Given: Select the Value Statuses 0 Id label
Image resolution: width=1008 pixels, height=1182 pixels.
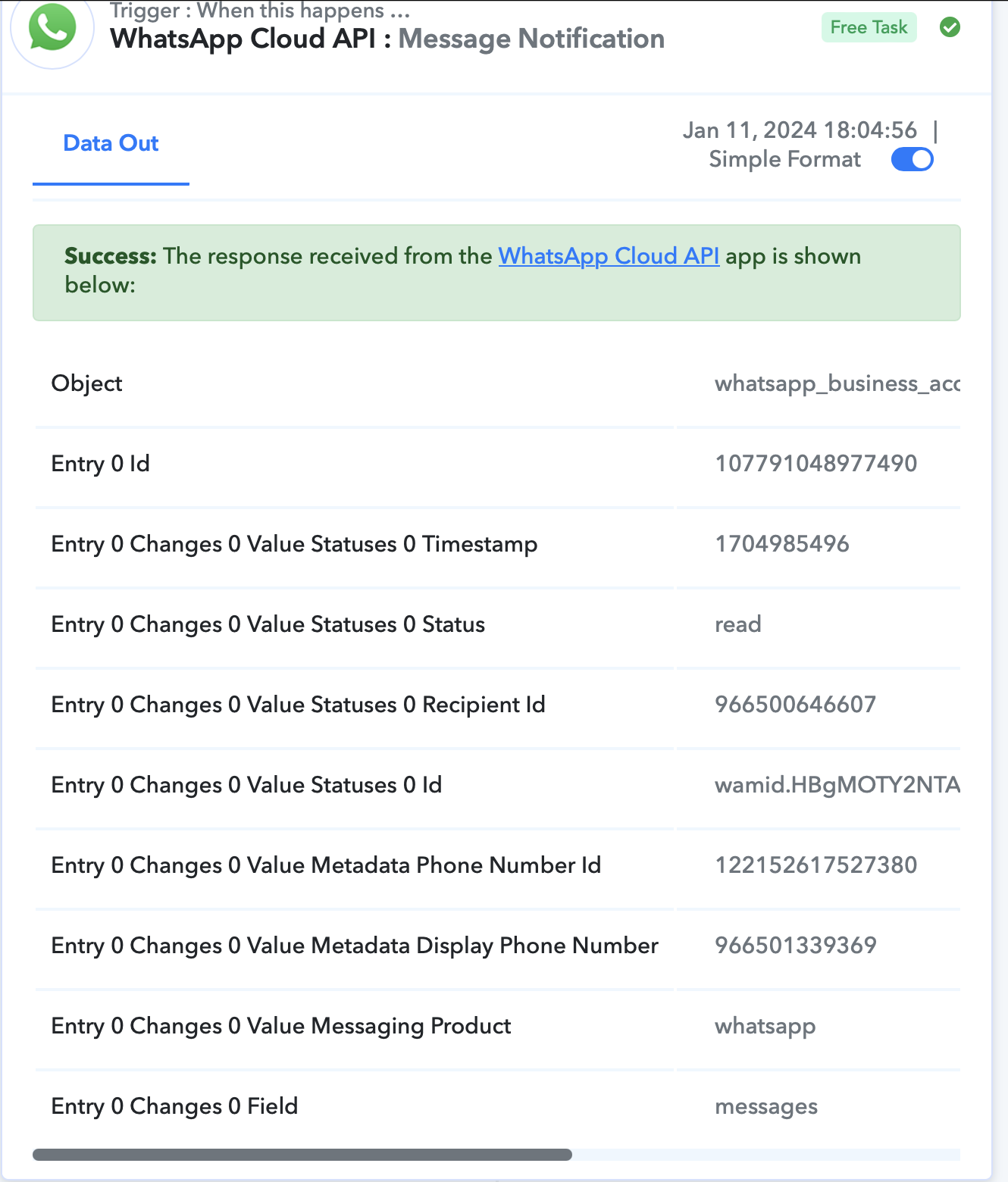Looking at the screenshot, I should click(246, 785).
